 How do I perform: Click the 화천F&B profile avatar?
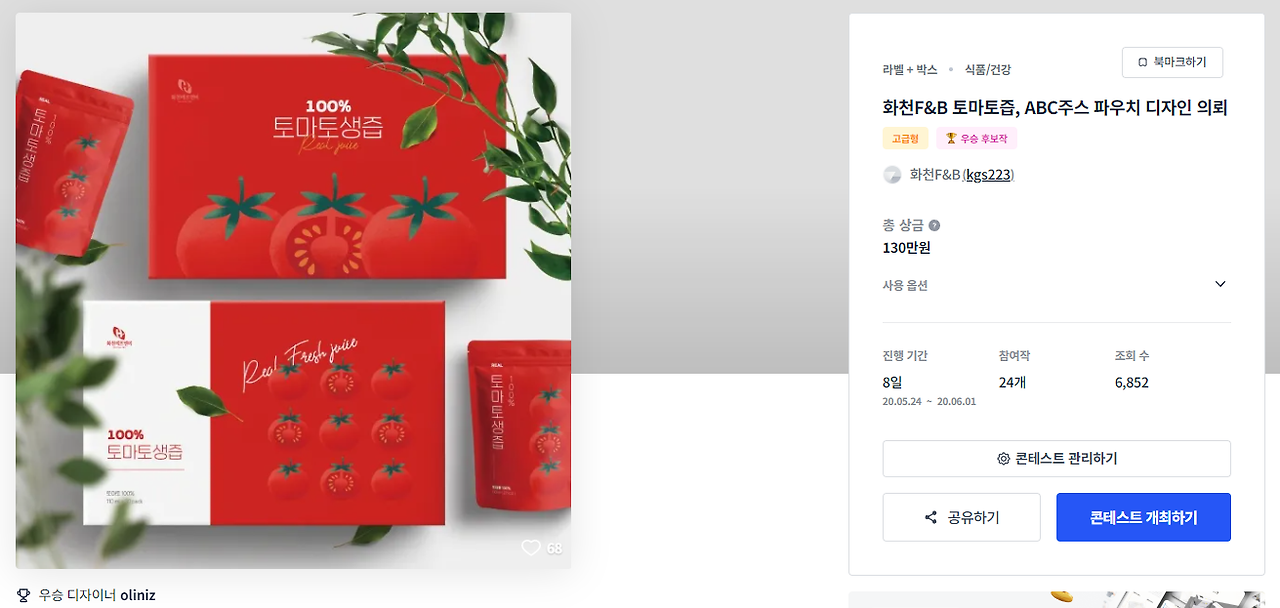[892, 175]
